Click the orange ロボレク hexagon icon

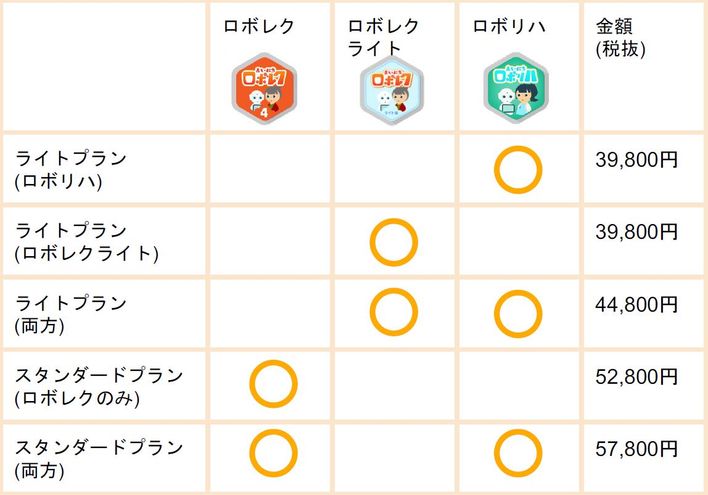click(x=264, y=89)
